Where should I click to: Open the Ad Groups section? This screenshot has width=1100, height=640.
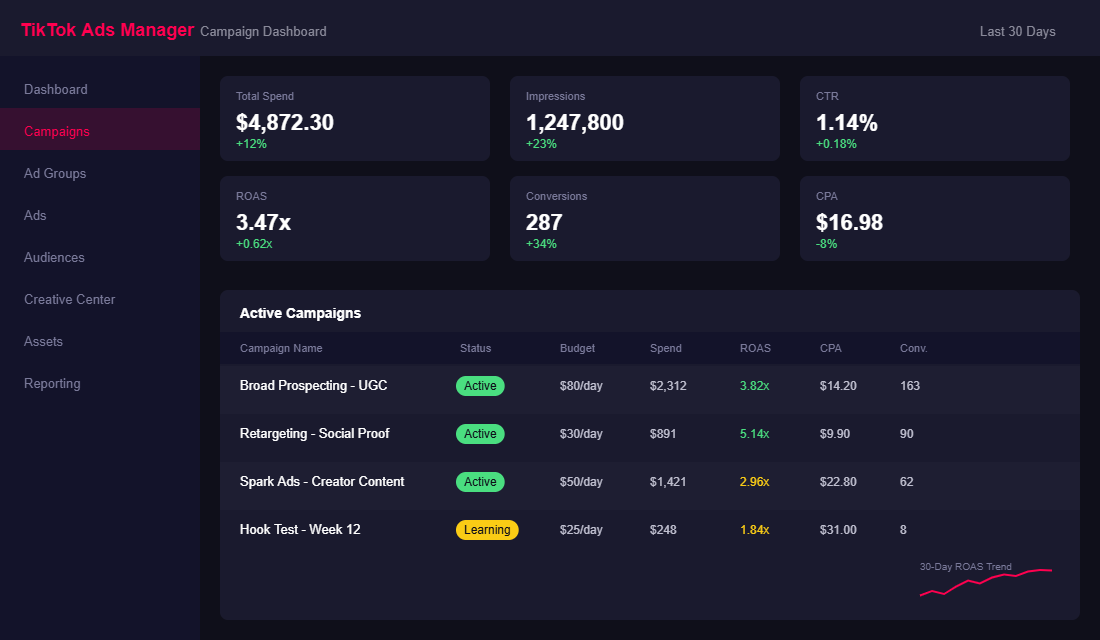[x=55, y=173]
